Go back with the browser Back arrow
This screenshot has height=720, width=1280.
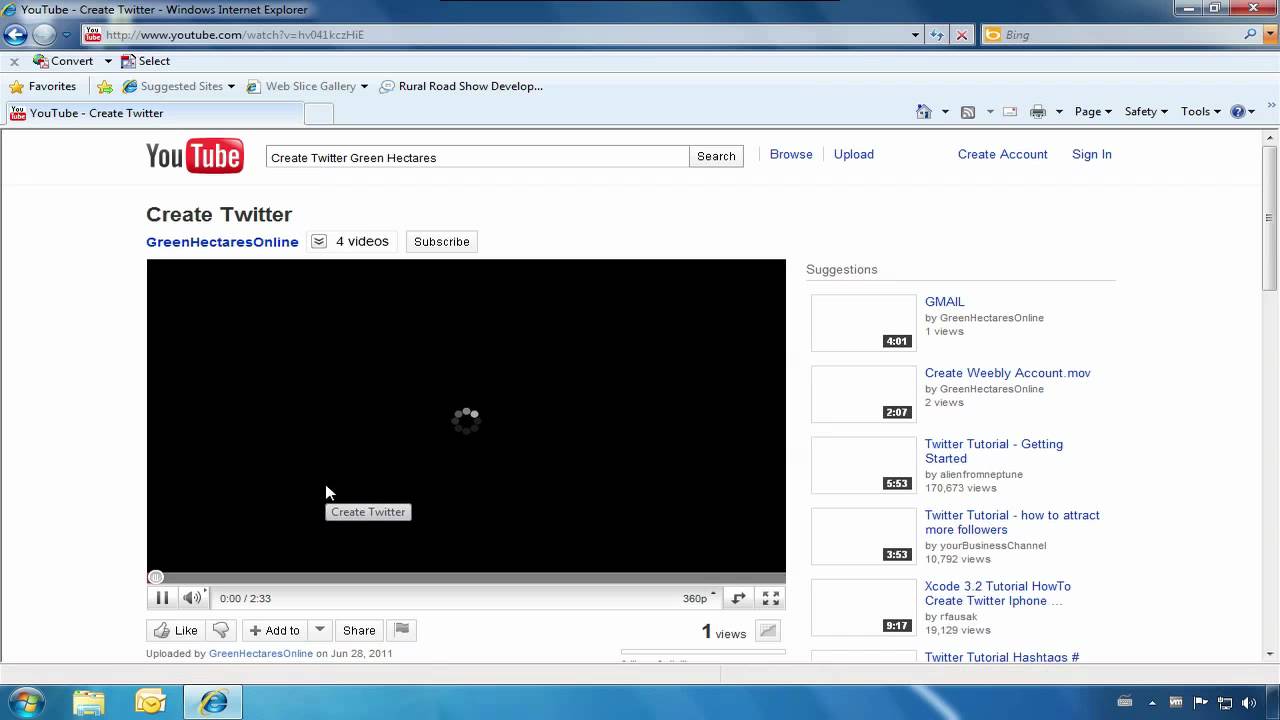[15, 35]
